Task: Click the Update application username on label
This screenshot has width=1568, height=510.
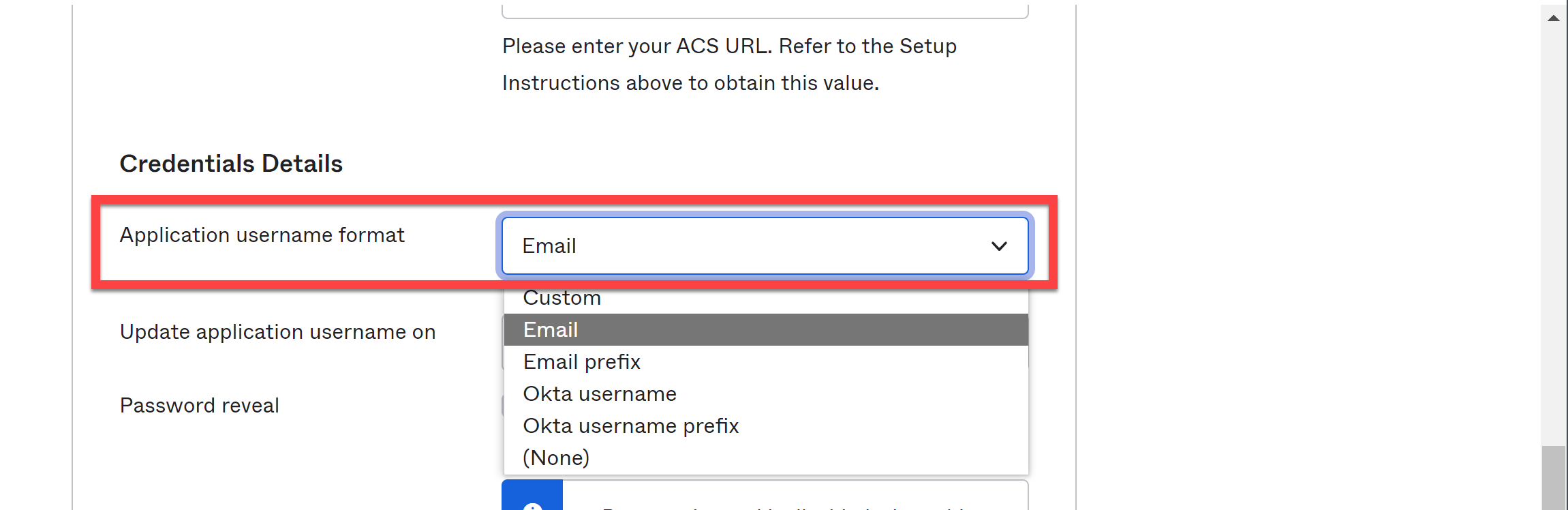Action: [277, 332]
